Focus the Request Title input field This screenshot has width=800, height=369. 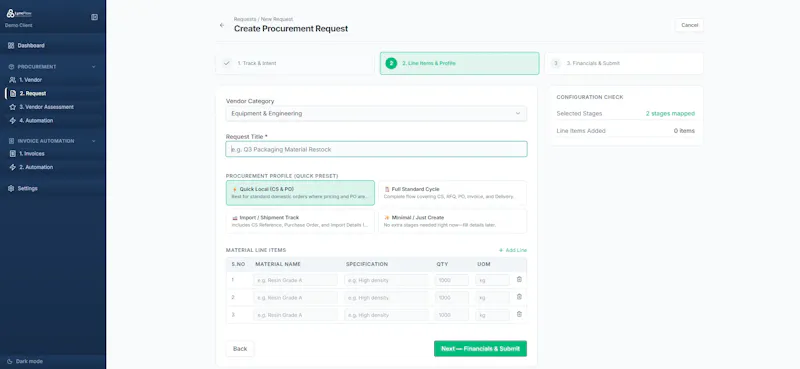tap(376, 149)
